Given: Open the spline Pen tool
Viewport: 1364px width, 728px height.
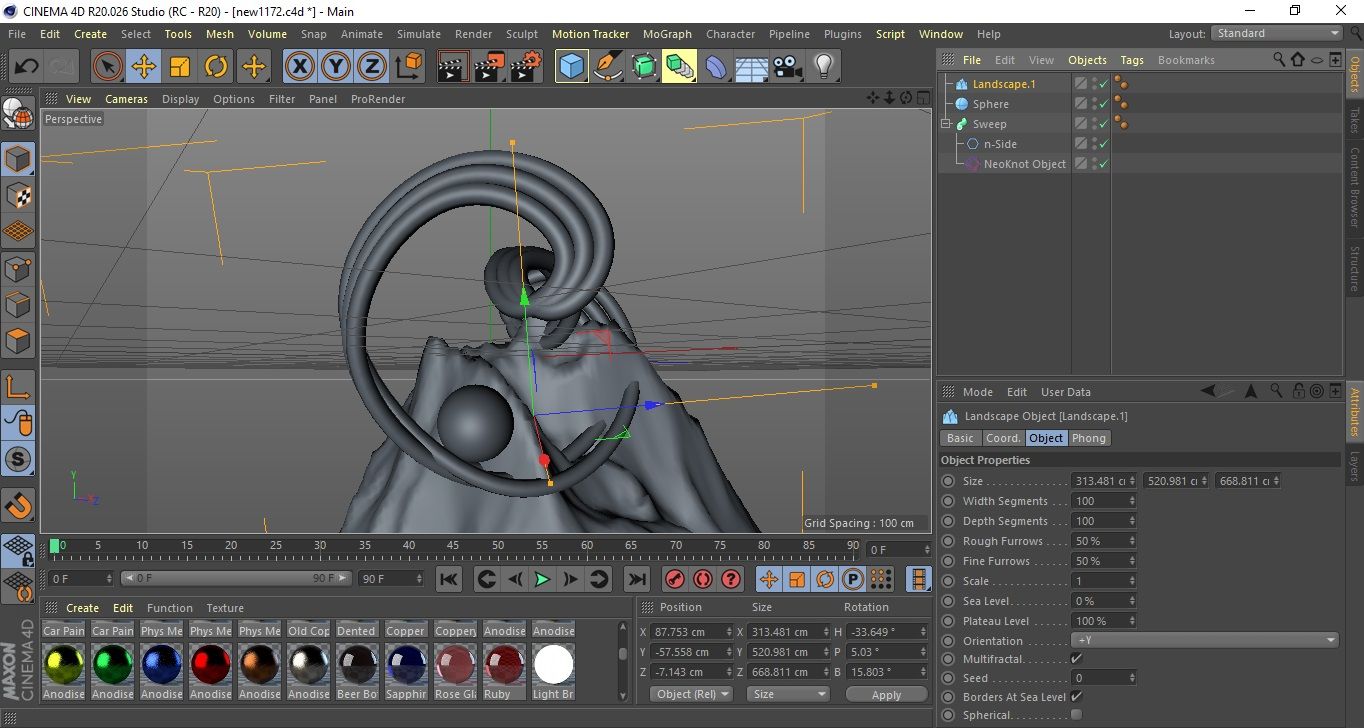Looking at the screenshot, I should coord(607,67).
